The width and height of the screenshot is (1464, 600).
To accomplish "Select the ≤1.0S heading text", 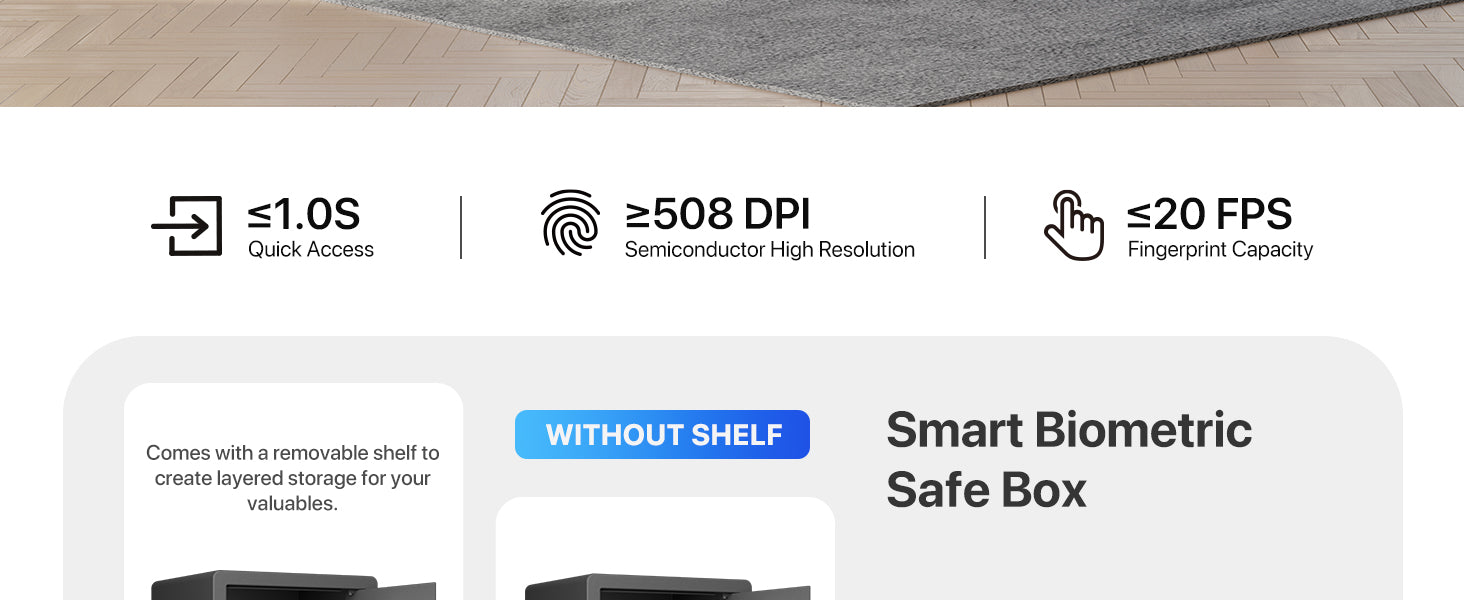I will tap(304, 214).
